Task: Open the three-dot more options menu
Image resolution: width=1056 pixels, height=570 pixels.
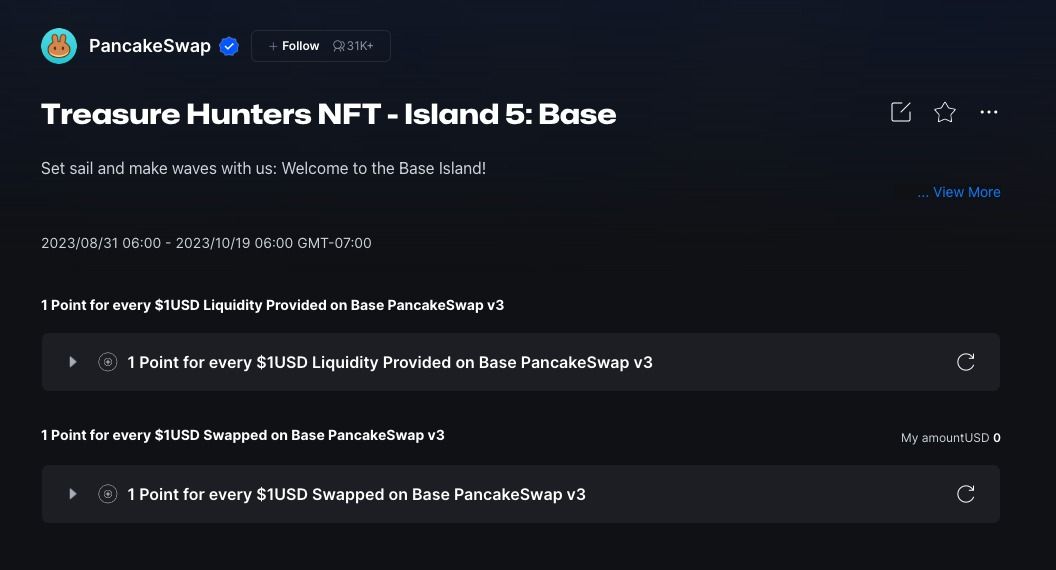Action: point(989,112)
